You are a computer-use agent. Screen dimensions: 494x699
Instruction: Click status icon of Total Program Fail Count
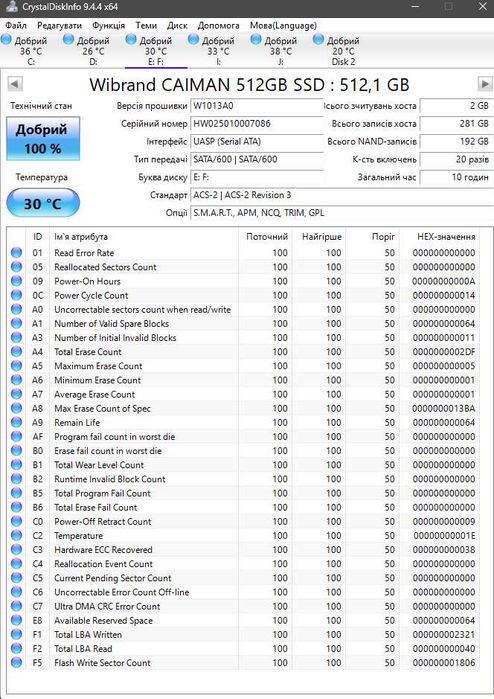tap(16, 493)
